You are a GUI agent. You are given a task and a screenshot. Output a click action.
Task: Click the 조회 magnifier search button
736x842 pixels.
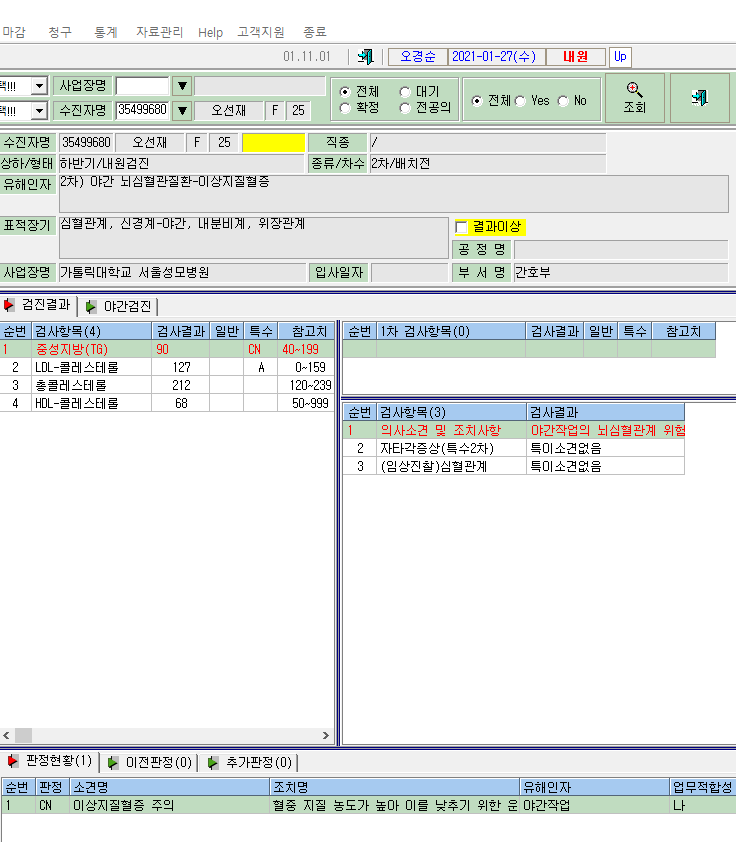click(635, 98)
